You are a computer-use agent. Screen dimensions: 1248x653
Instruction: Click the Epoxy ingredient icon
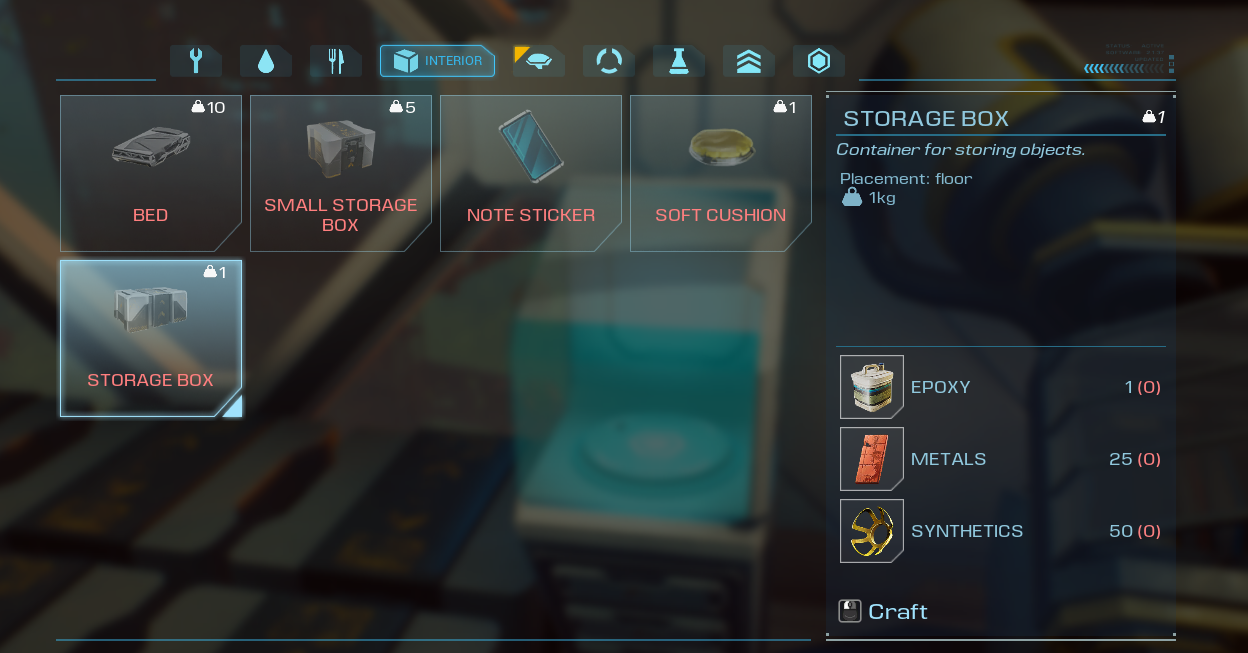pos(872,387)
